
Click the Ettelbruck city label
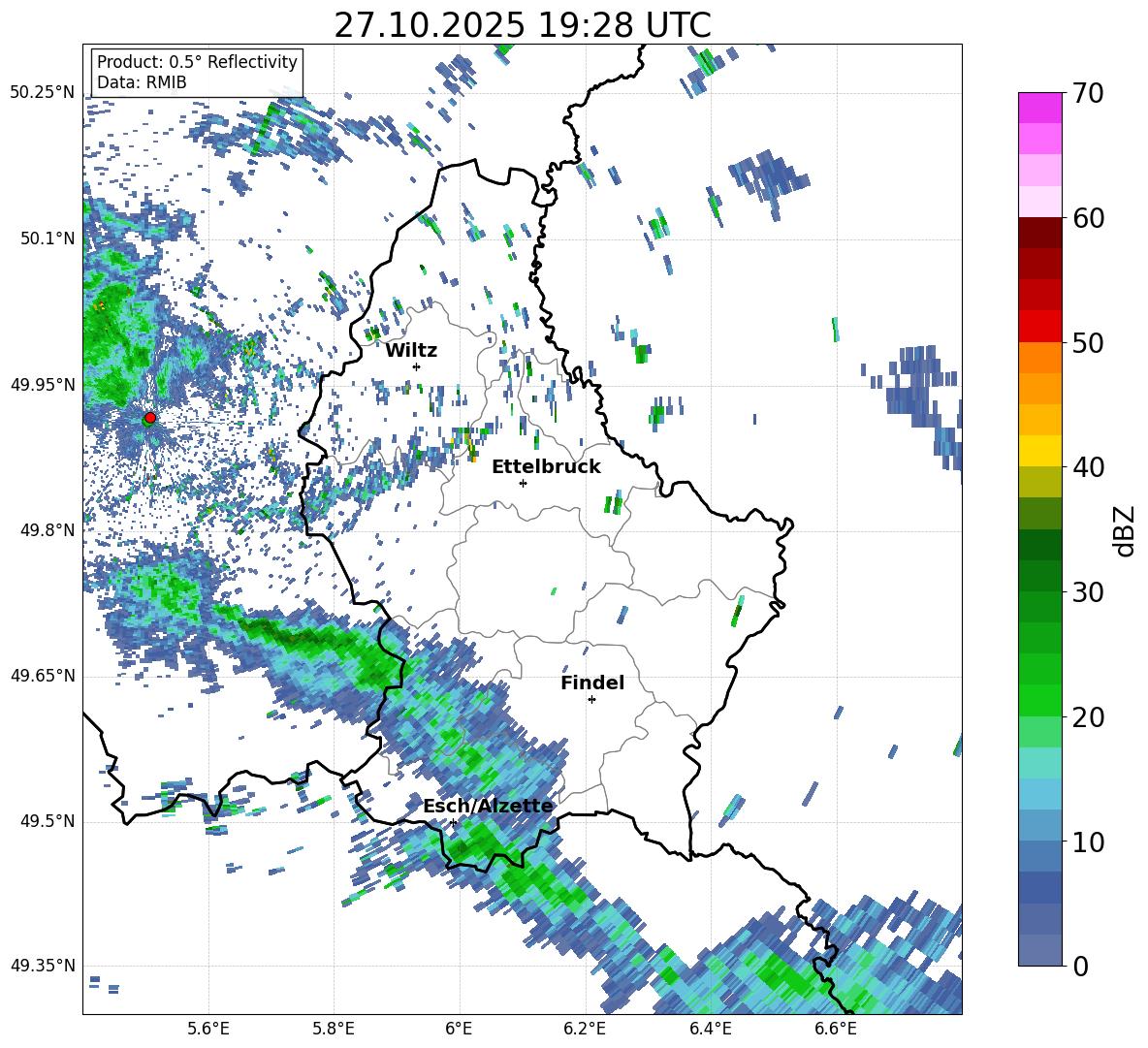[546, 467]
